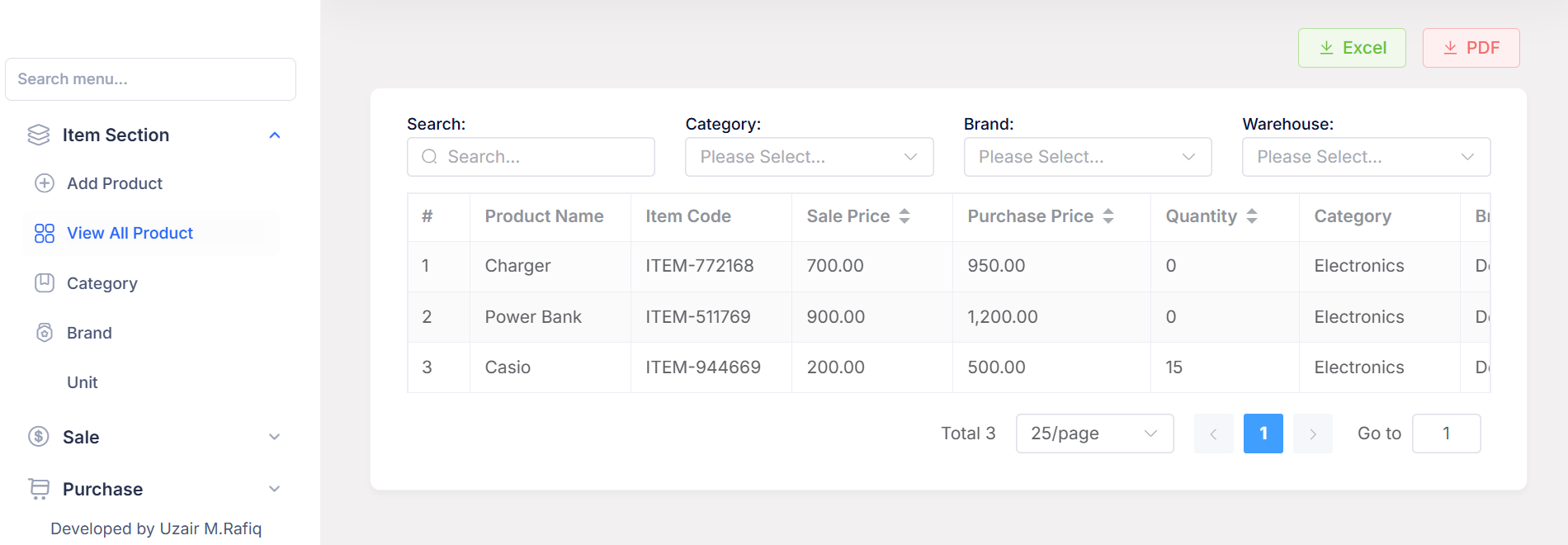
Task: Click the magnifier icon in Search field
Action: coord(429,157)
